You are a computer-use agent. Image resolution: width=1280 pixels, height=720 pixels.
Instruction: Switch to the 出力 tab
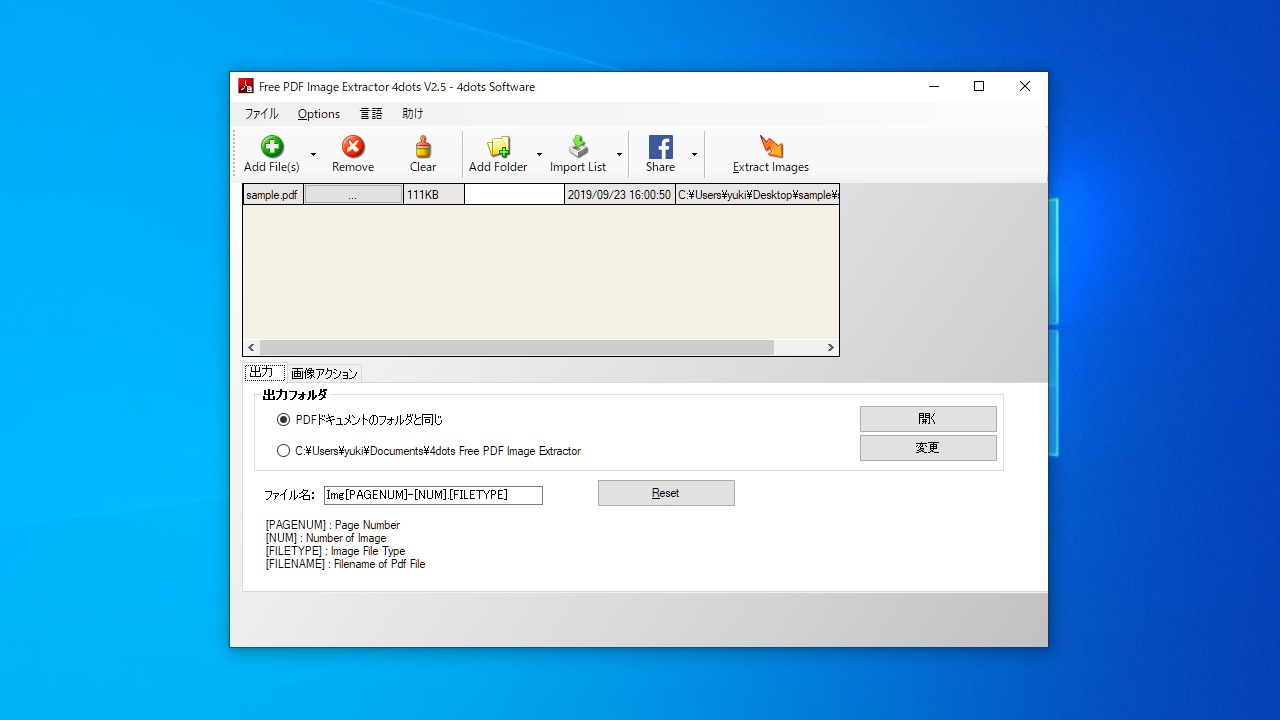264,372
